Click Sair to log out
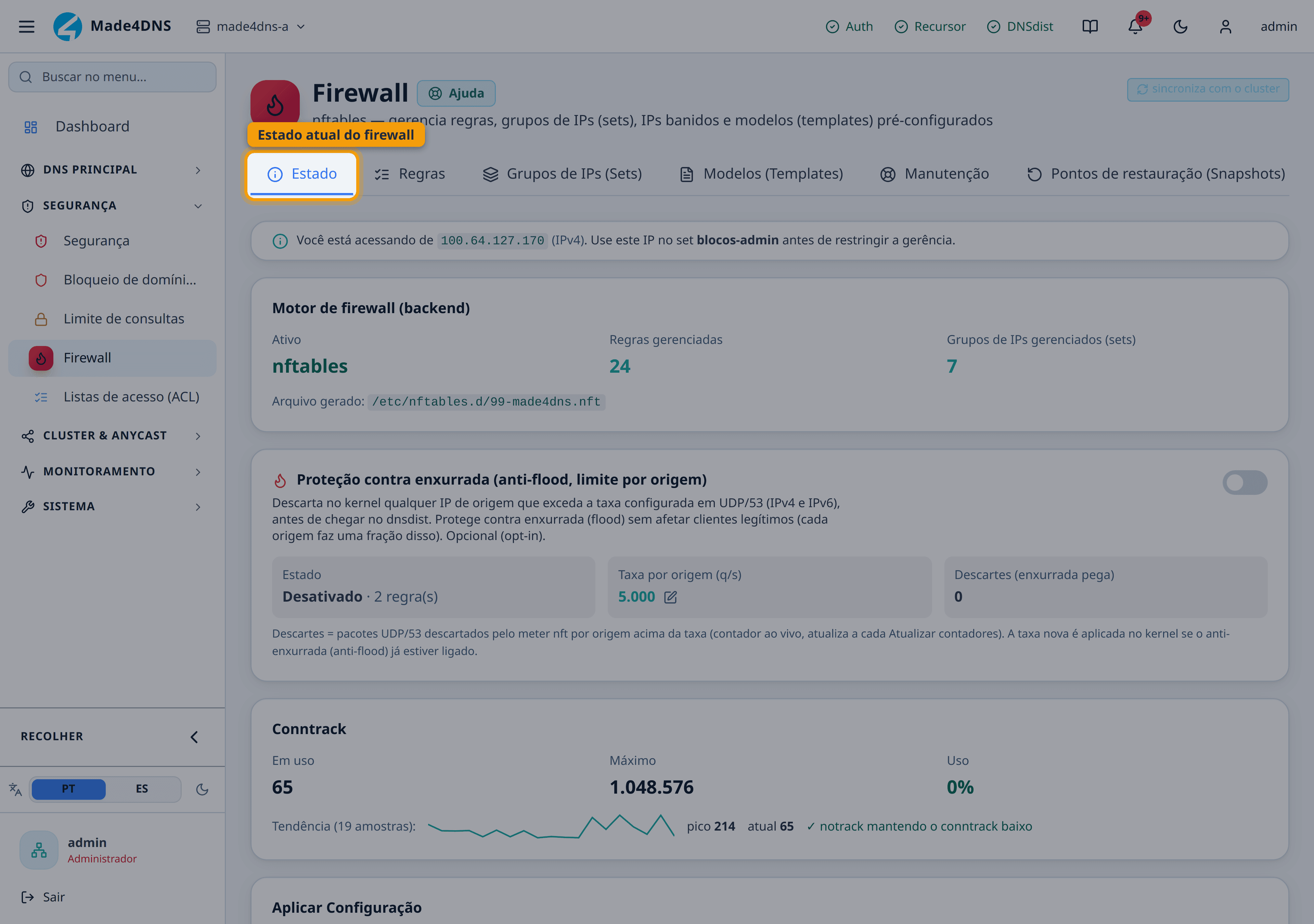Screen dimensions: 1314x924 point(43,898)
